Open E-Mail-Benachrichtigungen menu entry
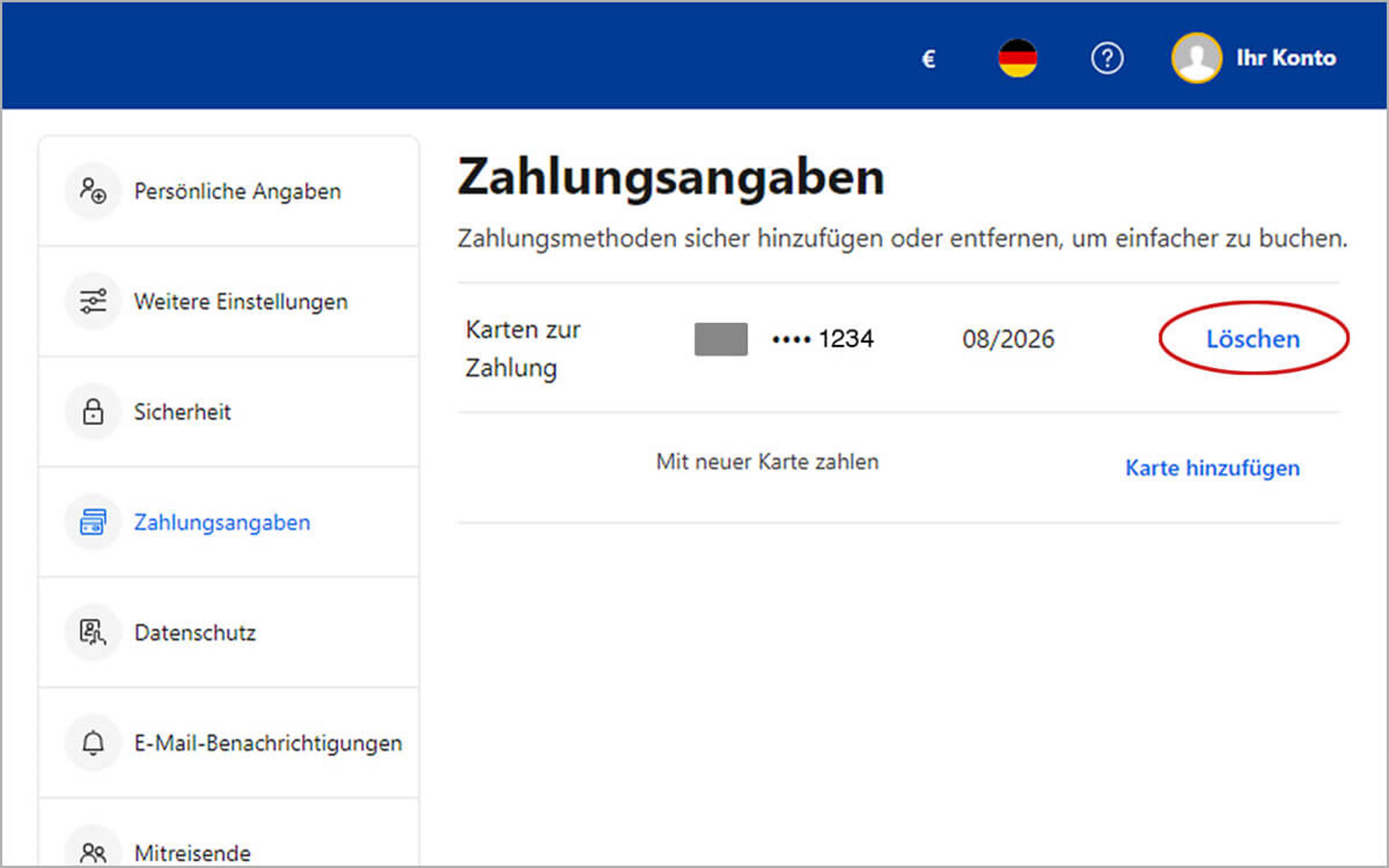Screen dimensions: 1389x868 click(267, 743)
